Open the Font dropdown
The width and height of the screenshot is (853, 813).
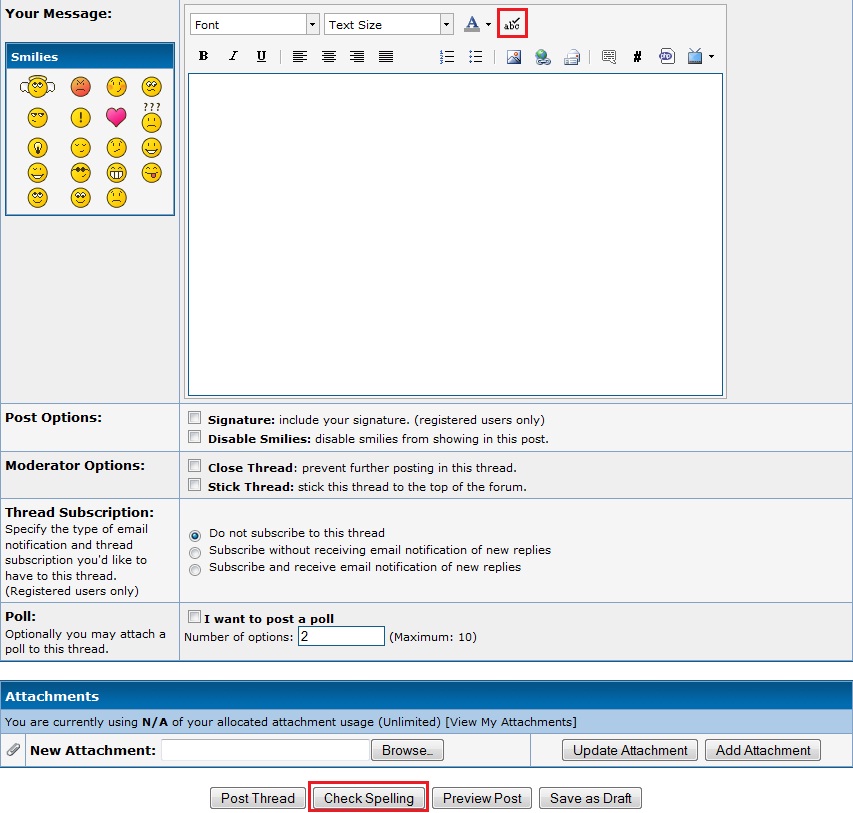tap(312, 24)
